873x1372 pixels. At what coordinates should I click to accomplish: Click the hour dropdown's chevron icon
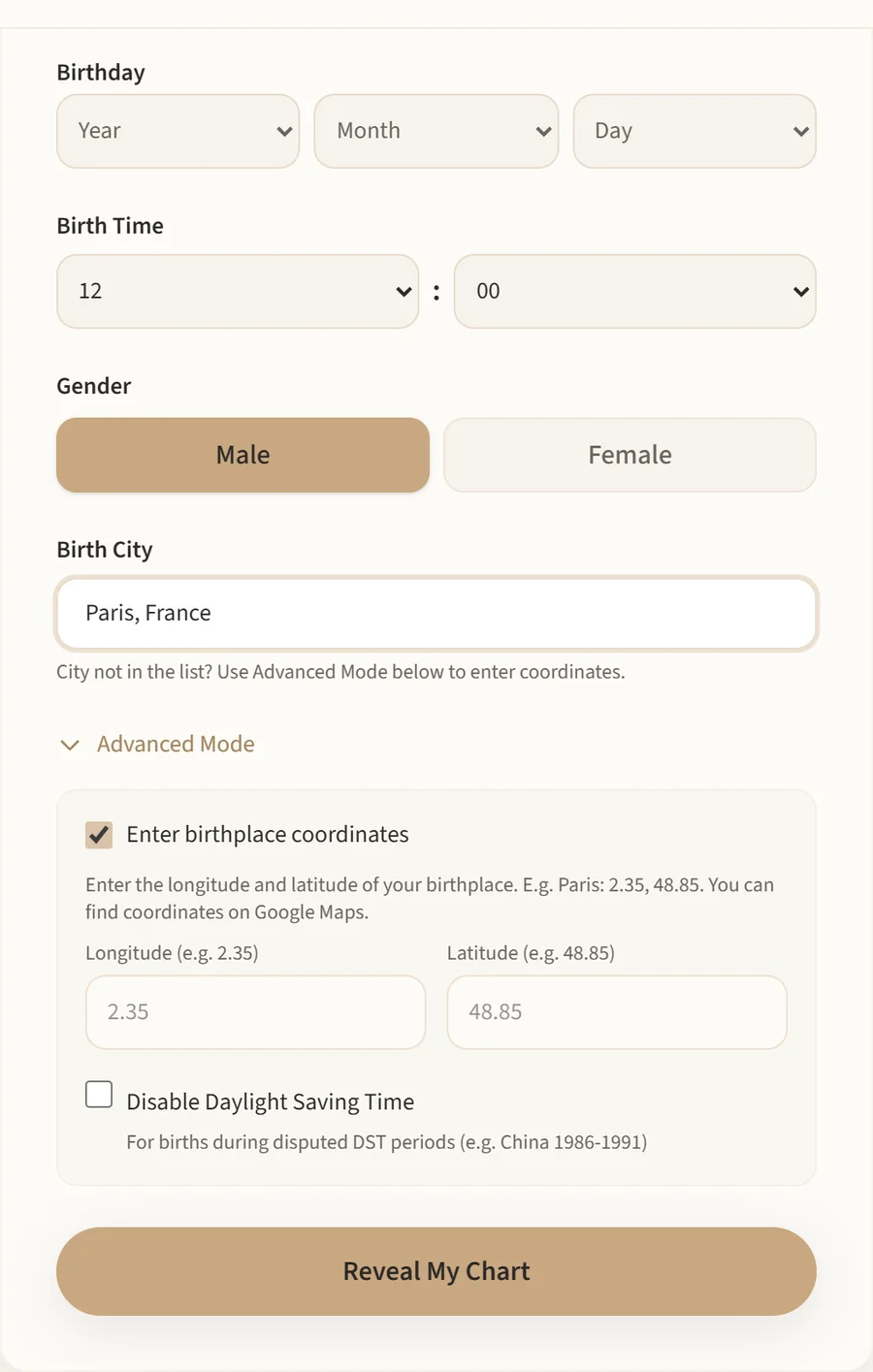[x=403, y=291]
